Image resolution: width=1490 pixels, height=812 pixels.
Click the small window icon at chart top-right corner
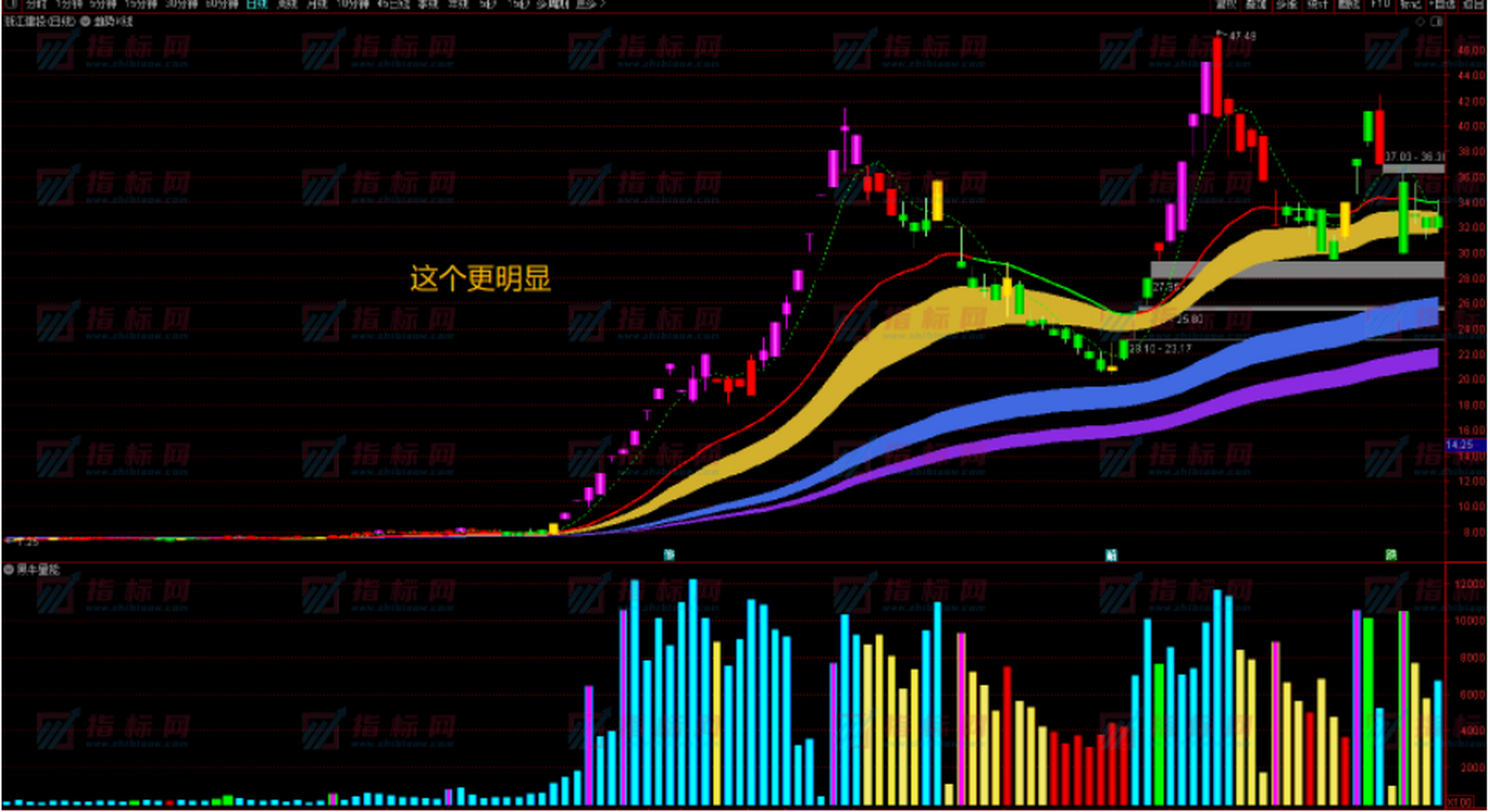pyautogui.click(x=1436, y=21)
